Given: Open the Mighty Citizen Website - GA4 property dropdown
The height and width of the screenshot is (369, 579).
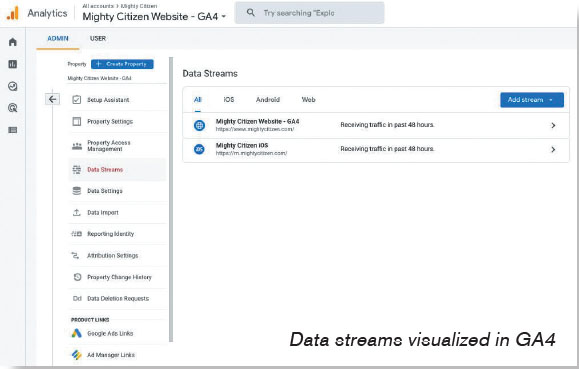Looking at the screenshot, I should coord(154,17).
